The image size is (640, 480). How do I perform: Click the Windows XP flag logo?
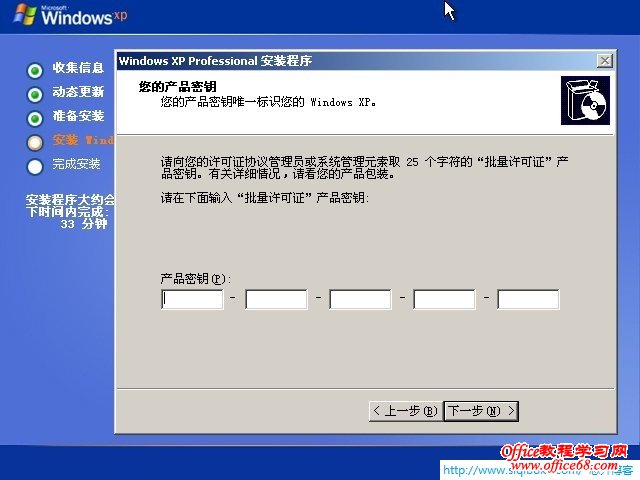[x=25, y=15]
